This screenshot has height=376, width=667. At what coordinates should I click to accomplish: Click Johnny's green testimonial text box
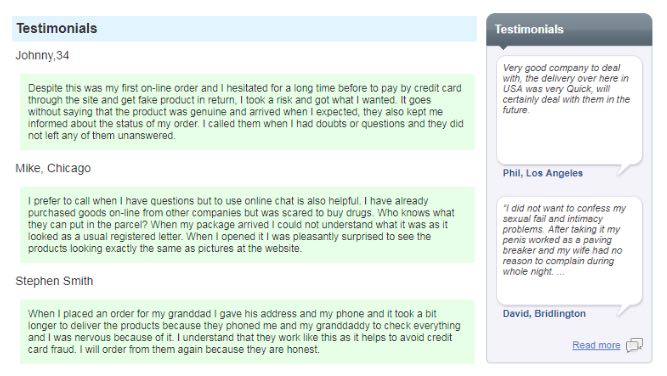tap(247, 112)
